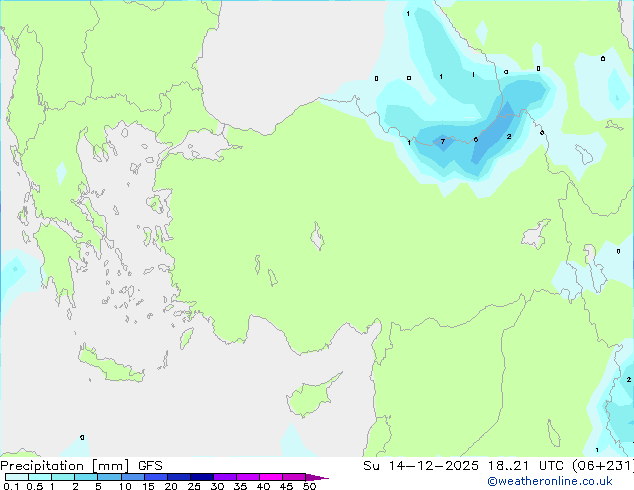Click the "Precipitation [mm] GFS" title text
Screen dimensions: 634x490
click(81, 466)
